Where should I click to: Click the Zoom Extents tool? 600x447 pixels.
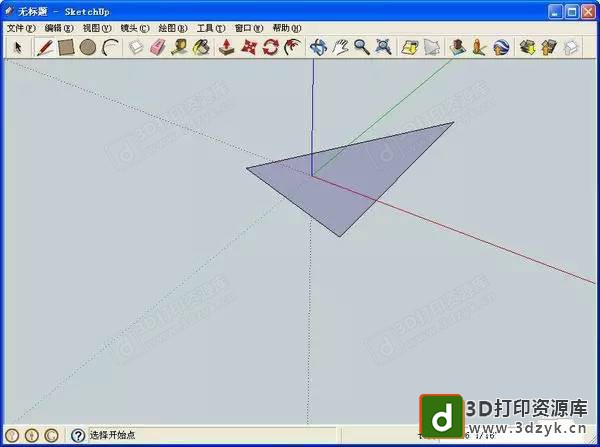tap(383, 47)
